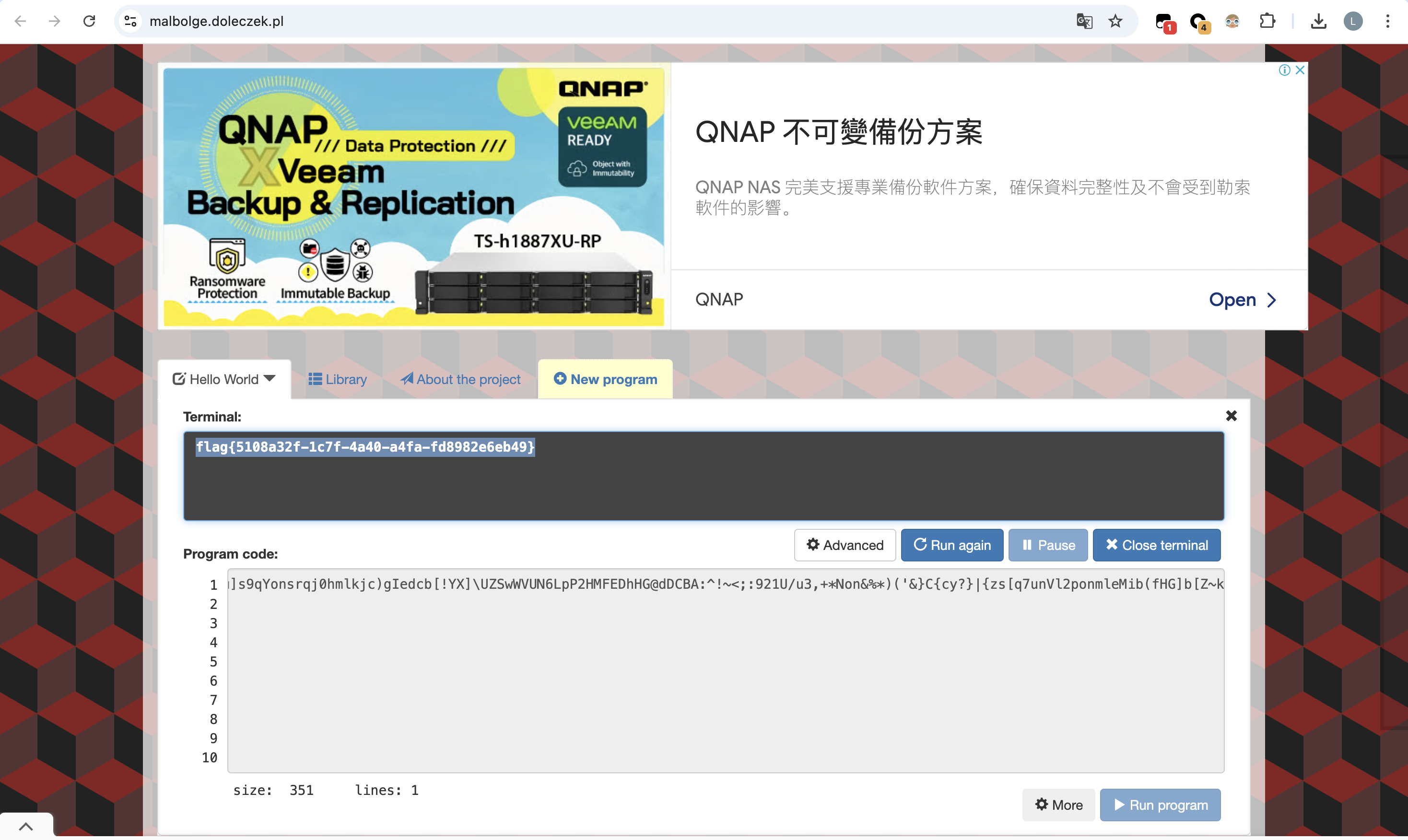Screen dimensions: 1408x840
Task: Open Google Translate icon in address bar
Action: pyautogui.click(x=1084, y=22)
